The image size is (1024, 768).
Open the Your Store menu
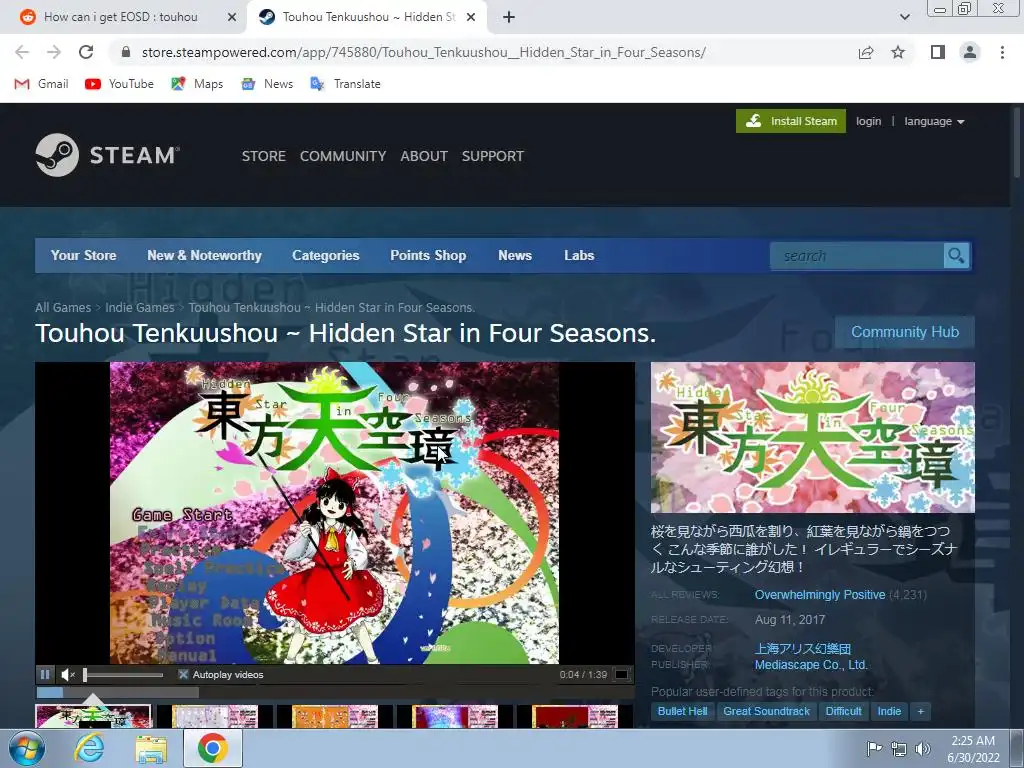coord(84,255)
